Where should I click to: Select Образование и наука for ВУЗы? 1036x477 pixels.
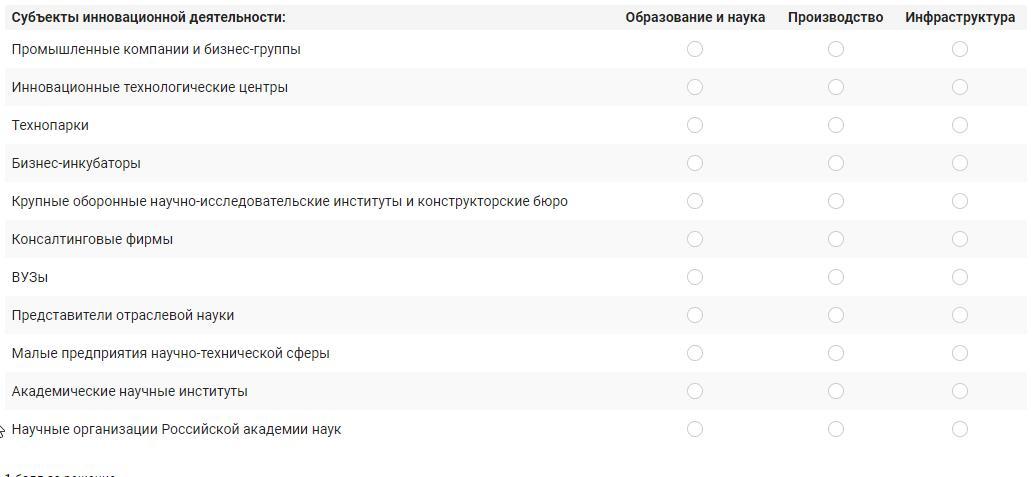coord(695,277)
